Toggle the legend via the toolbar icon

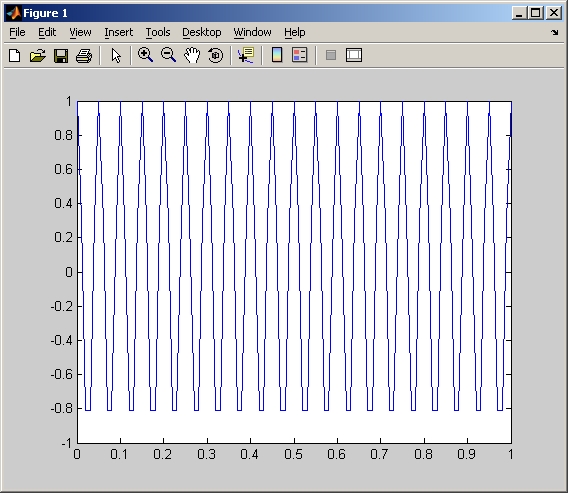300,55
